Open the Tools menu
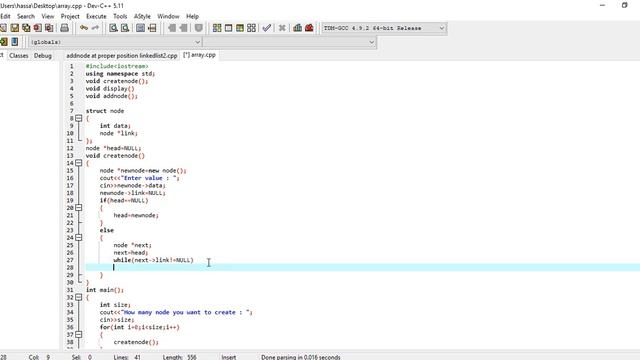640x360 pixels. pos(120,16)
